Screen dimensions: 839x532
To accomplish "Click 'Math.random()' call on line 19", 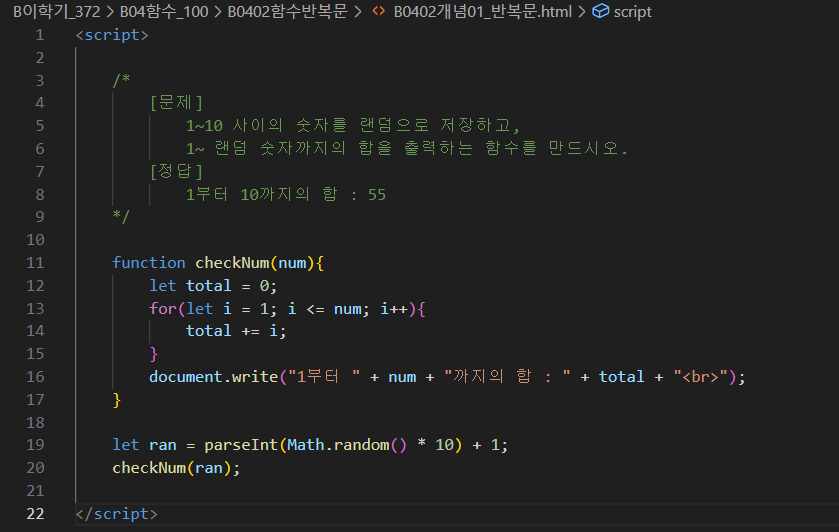I will pos(347,445).
